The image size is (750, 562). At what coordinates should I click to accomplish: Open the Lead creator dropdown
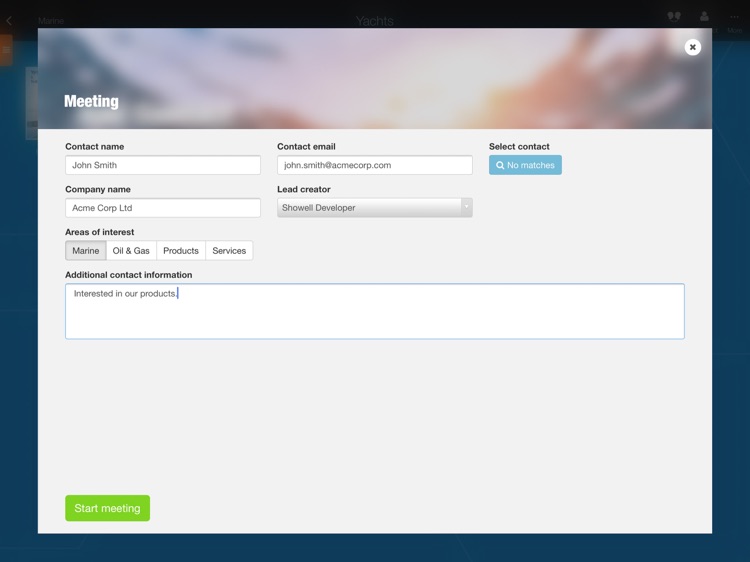tap(375, 208)
